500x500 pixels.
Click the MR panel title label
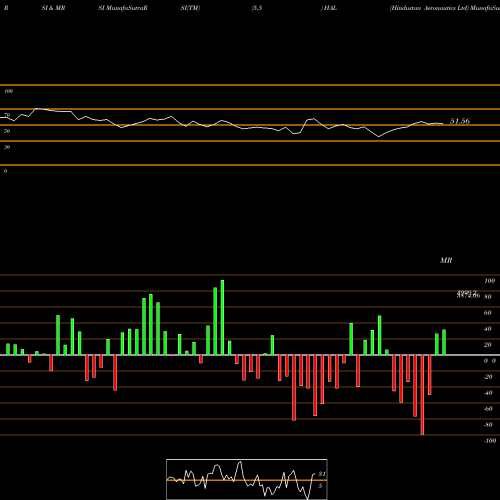[x=446, y=260]
